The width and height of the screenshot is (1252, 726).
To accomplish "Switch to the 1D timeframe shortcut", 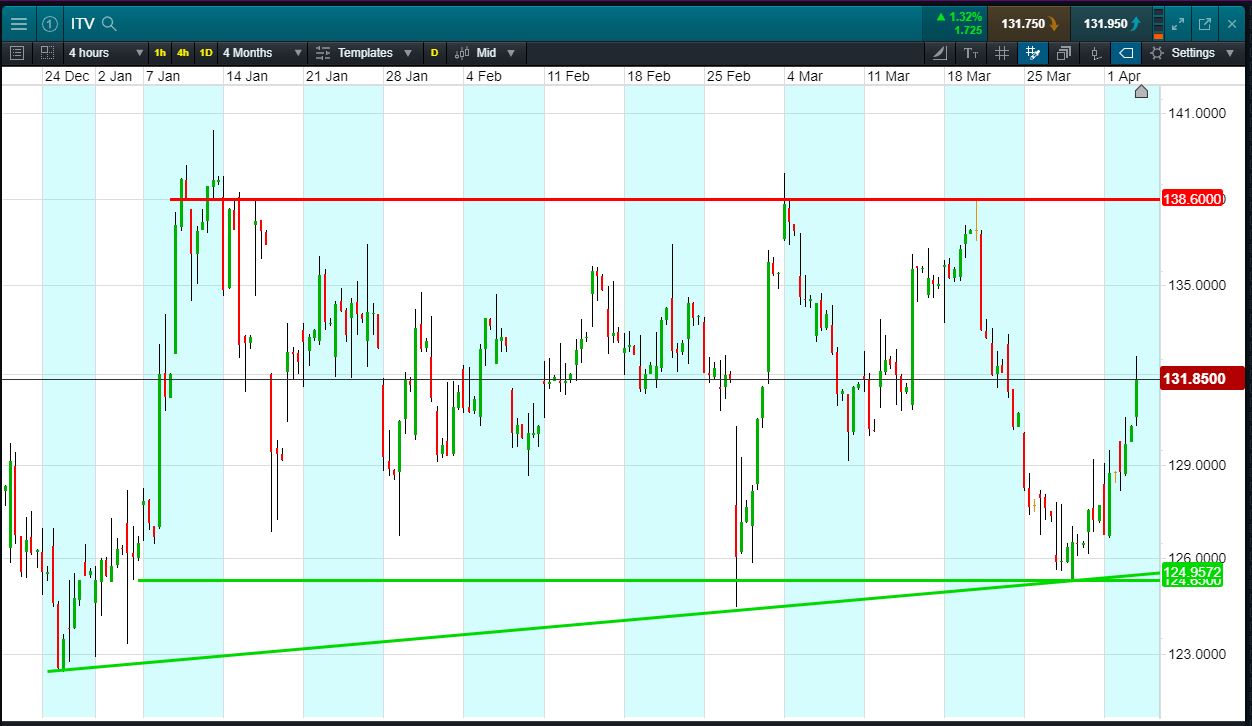I will (x=206, y=52).
